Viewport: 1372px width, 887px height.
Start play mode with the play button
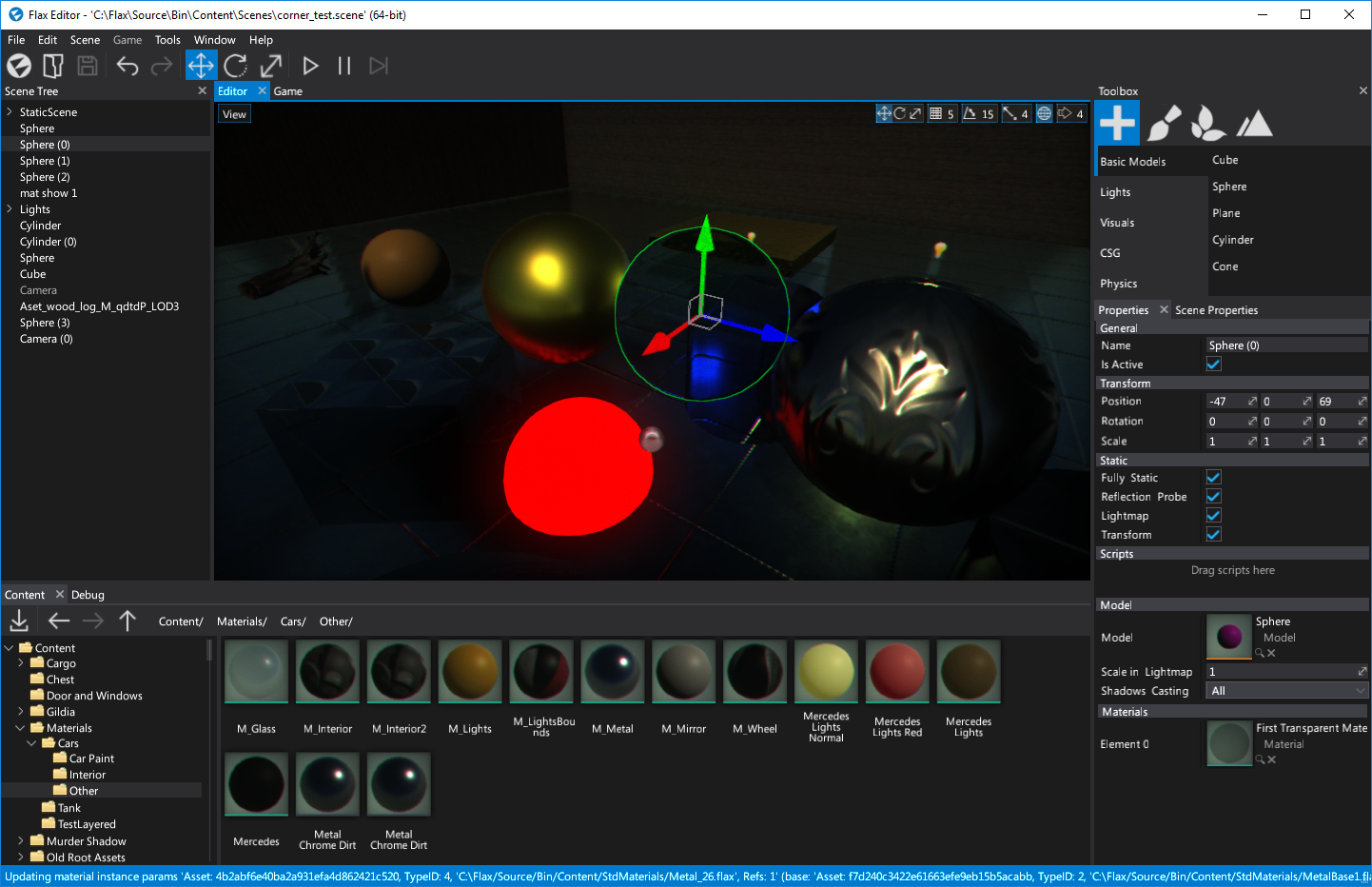tap(310, 66)
